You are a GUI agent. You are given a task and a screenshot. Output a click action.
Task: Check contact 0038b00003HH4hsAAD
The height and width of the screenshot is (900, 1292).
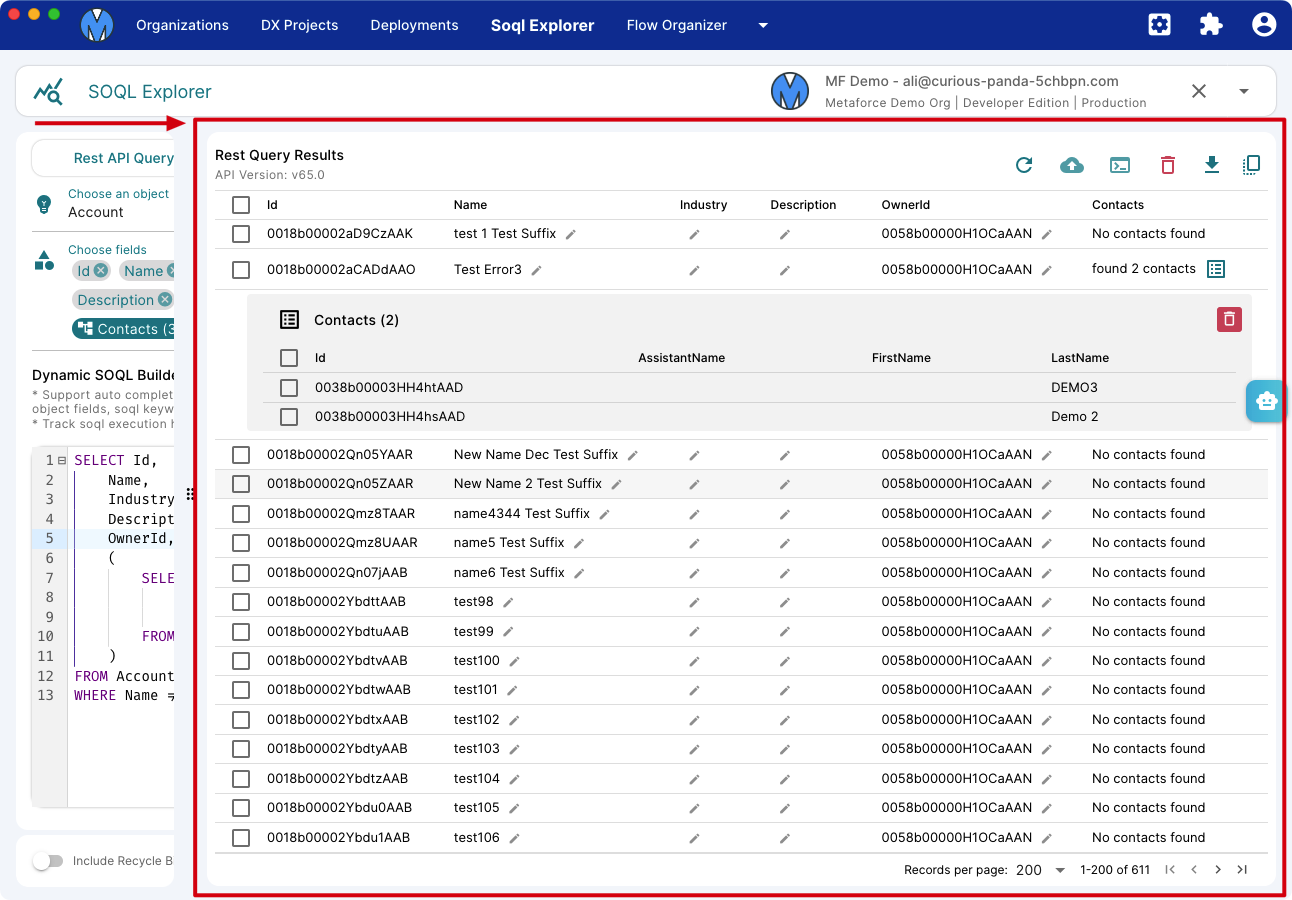coord(289,417)
